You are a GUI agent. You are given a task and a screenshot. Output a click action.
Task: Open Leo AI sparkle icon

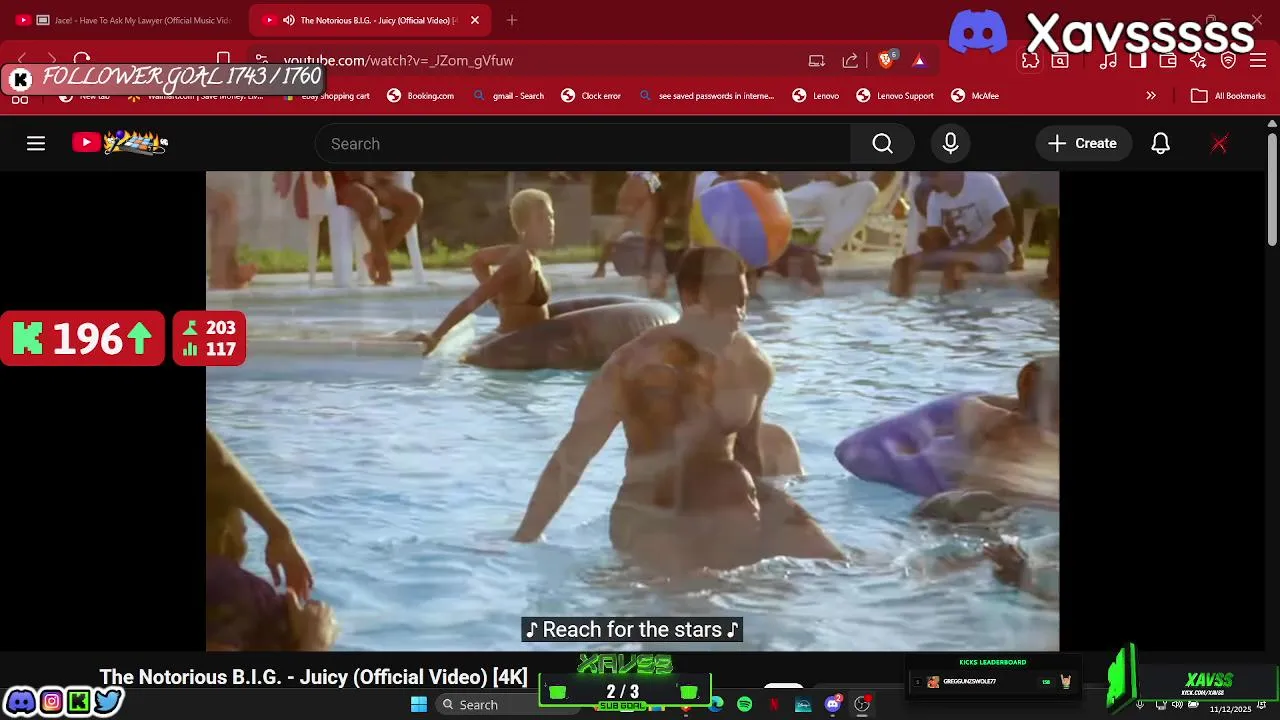pos(1198,60)
